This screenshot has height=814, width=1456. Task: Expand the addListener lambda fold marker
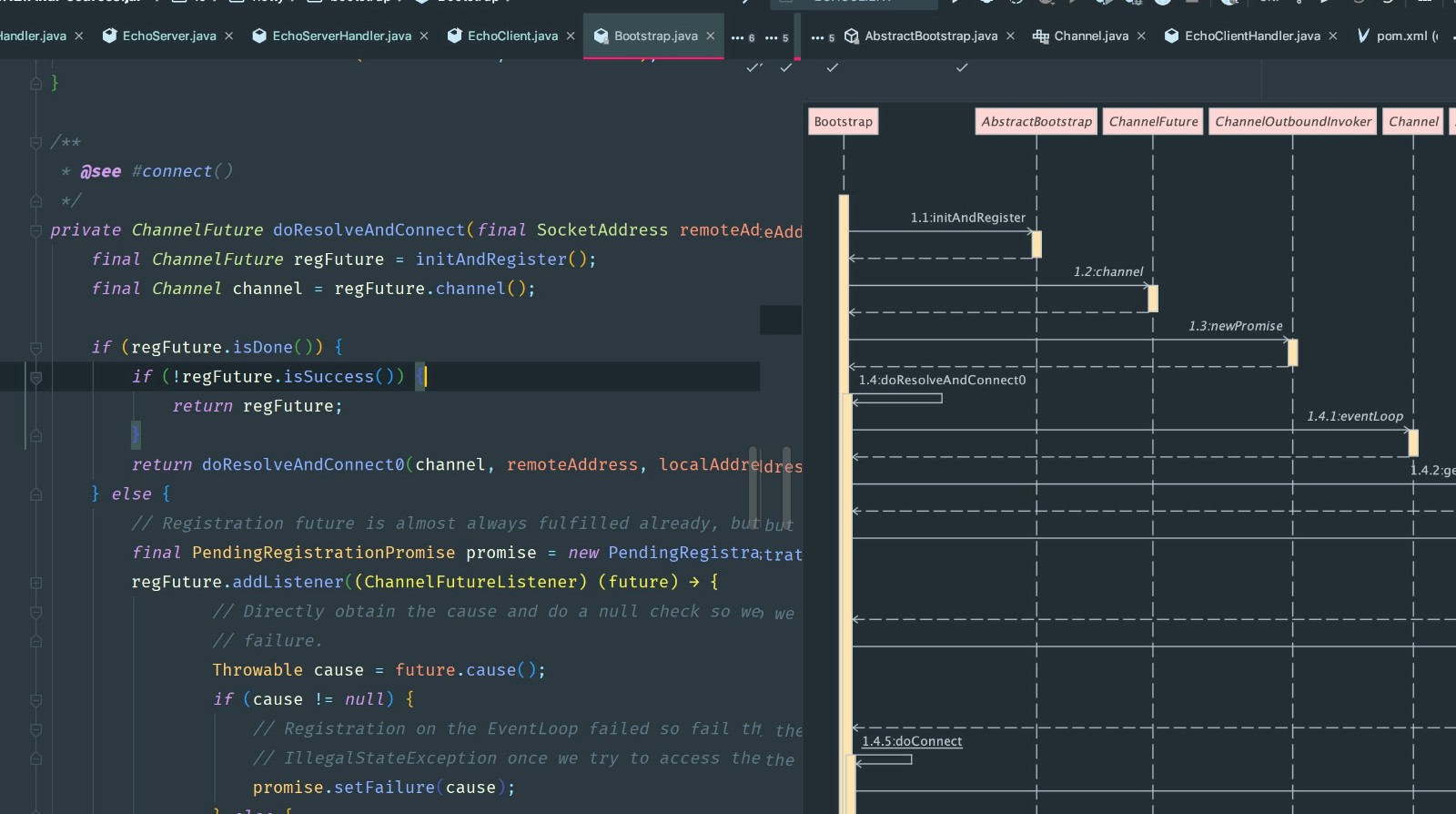(36, 583)
